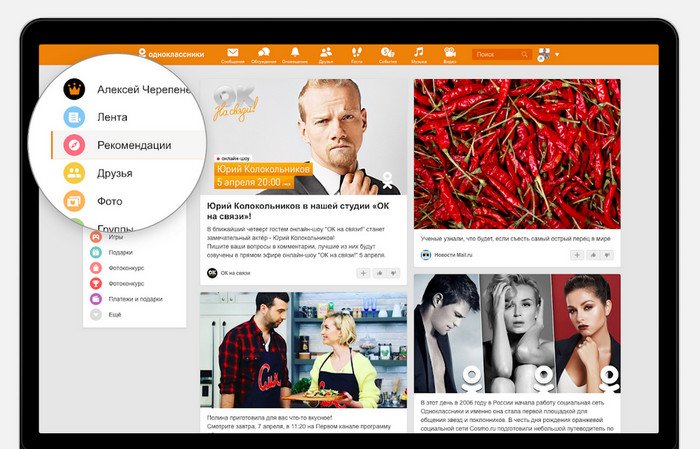Open Игры gamepad icon in sidebar
700x449 pixels.
click(96, 237)
